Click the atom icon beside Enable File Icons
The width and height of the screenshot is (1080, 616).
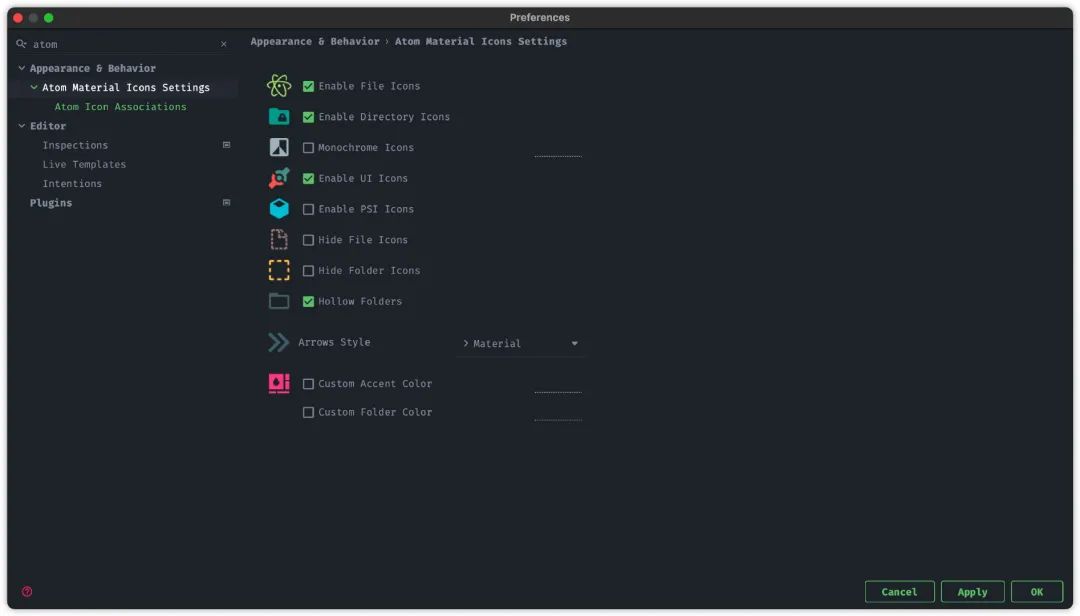[279, 86]
